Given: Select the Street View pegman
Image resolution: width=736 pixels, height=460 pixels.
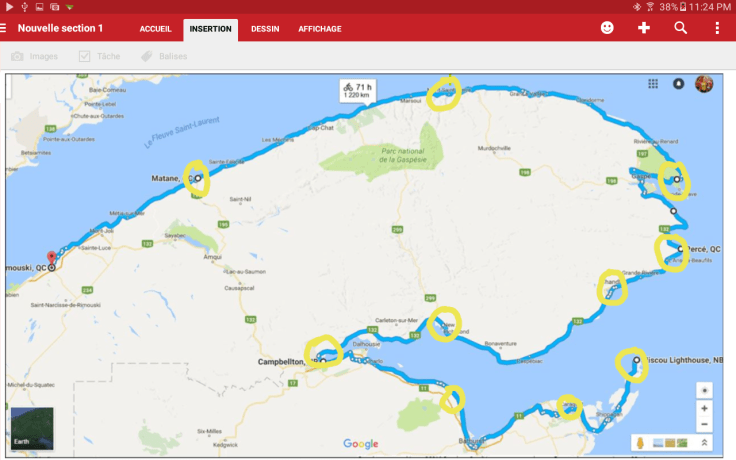Looking at the screenshot, I should 638,442.
